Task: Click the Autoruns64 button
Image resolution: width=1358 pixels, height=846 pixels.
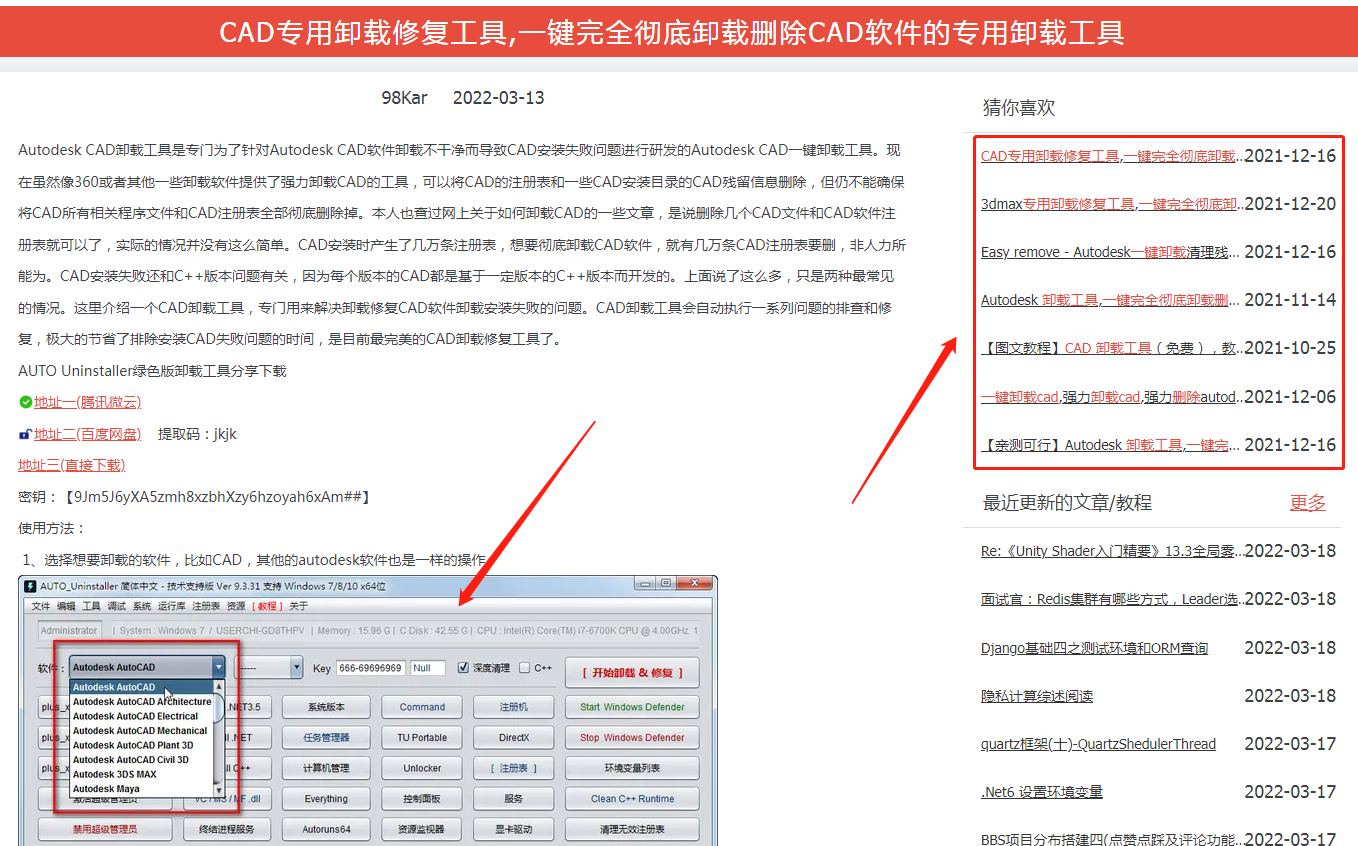Action: (x=326, y=829)
